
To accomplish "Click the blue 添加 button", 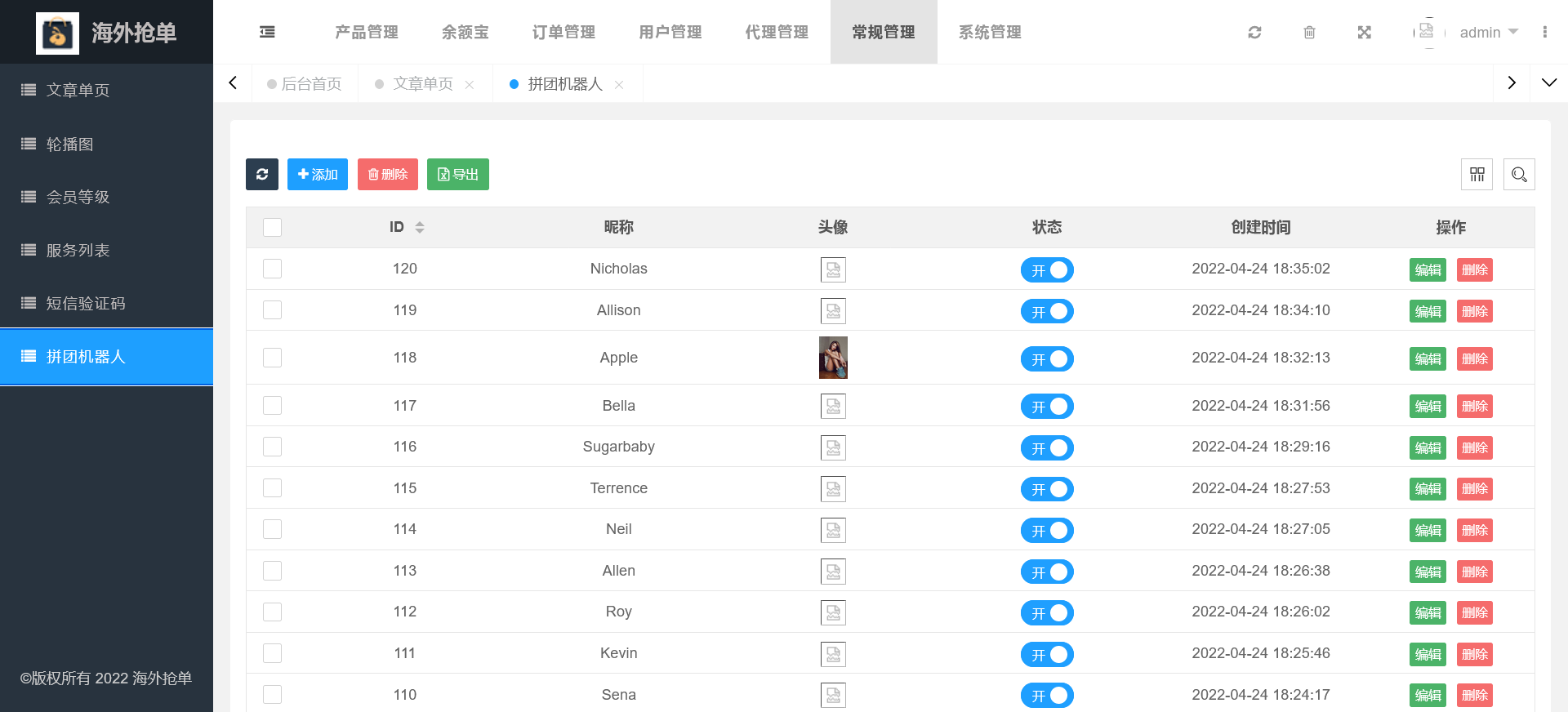I will (x=318, y=174).
